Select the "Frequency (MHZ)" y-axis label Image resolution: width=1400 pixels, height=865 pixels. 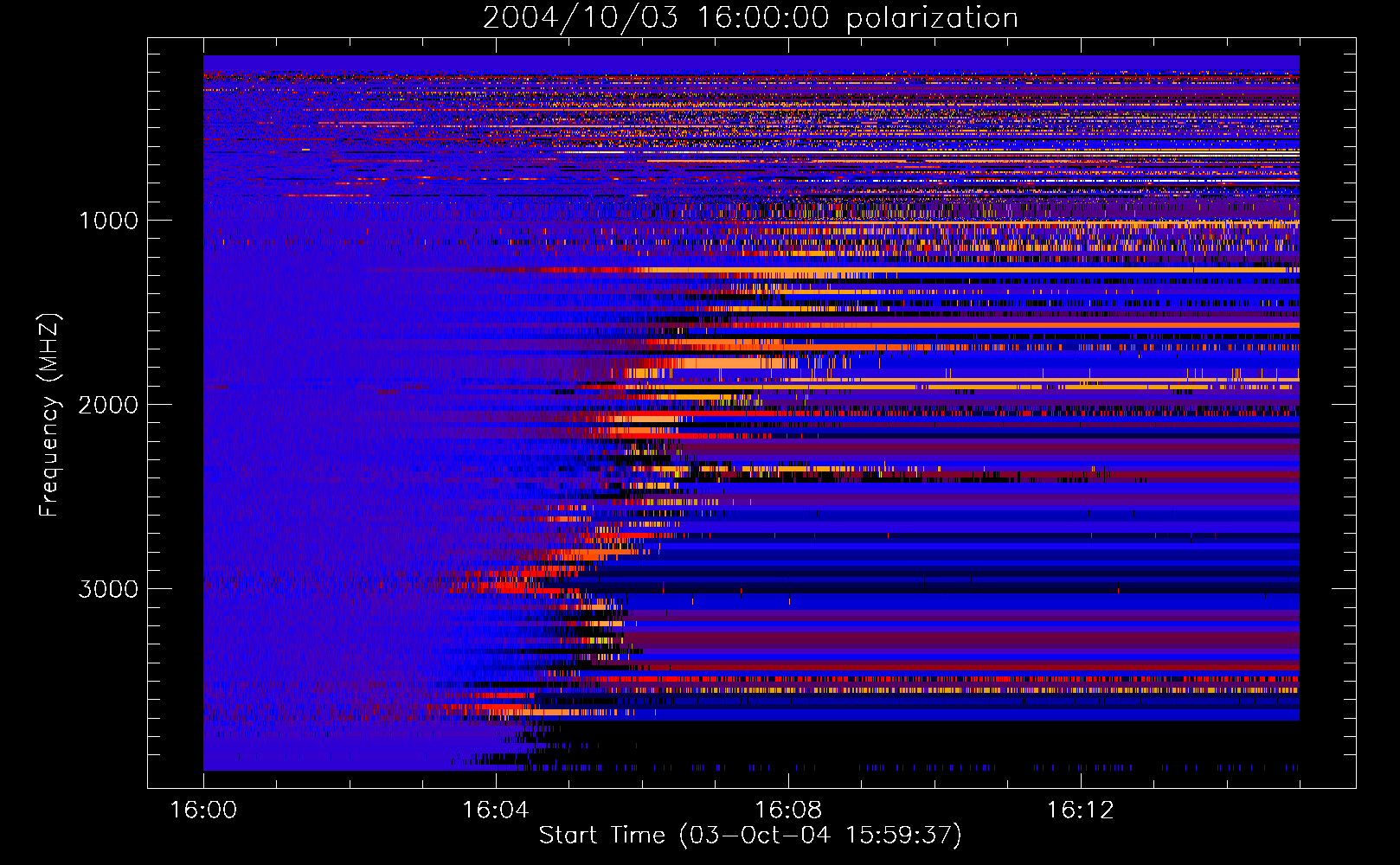pyautogui.click(x=49, y=415)
